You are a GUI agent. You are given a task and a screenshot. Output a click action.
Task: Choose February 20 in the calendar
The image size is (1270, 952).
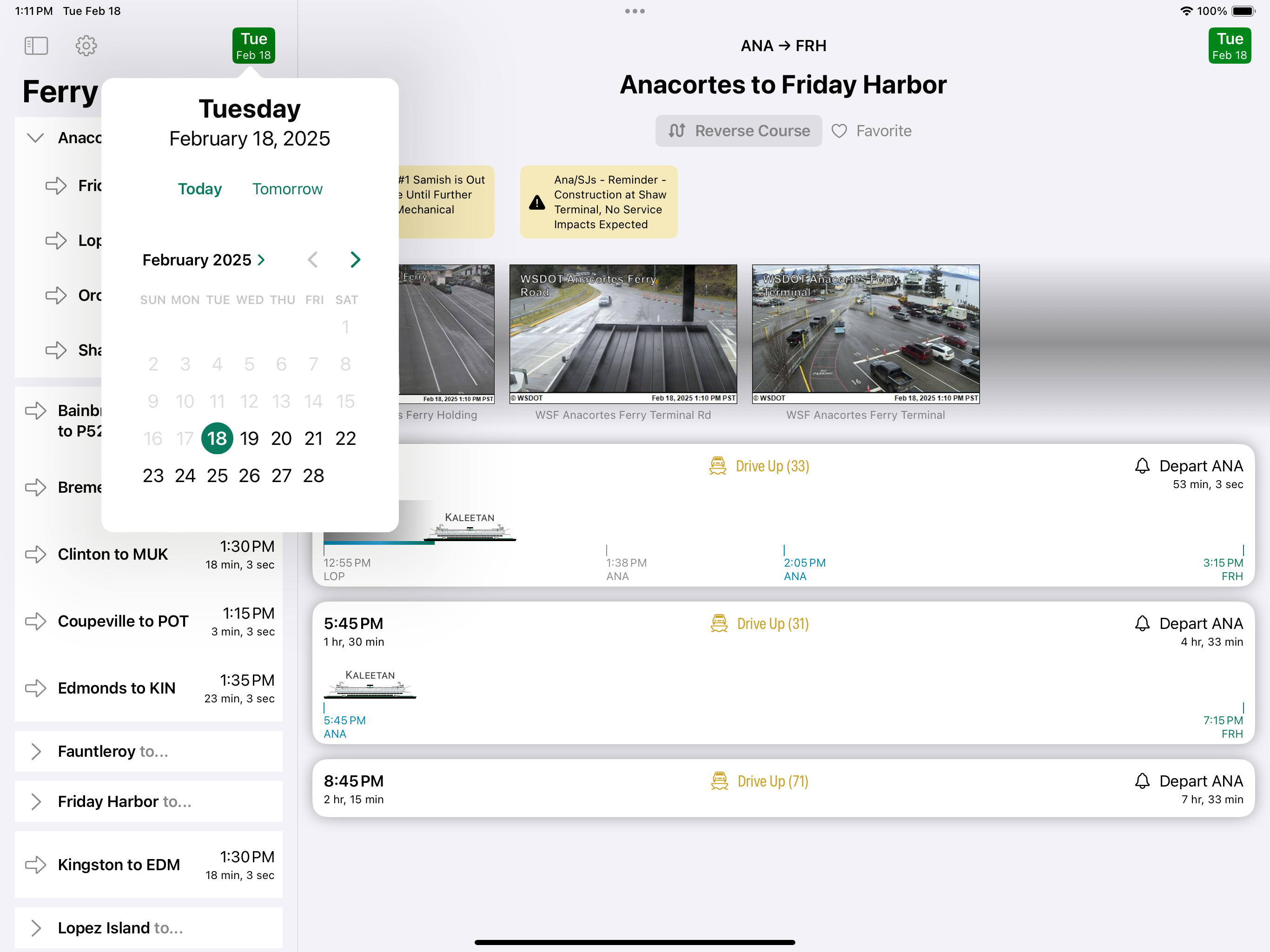click(281, 439)
